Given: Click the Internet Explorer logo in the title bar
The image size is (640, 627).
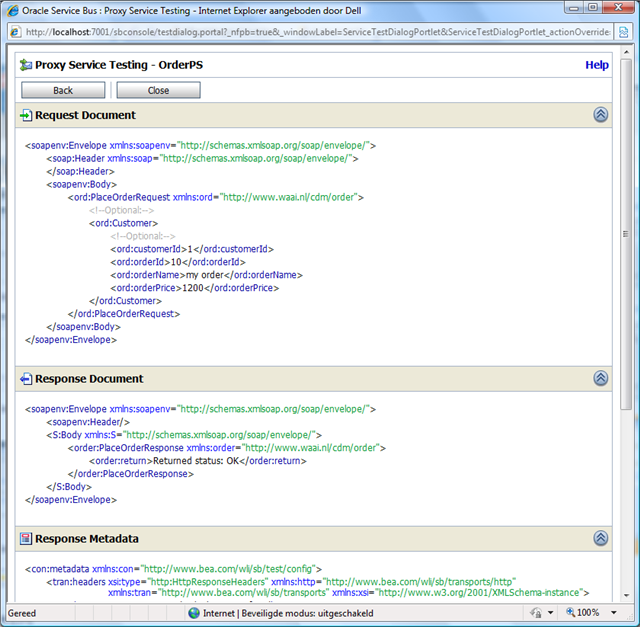Looking at the screenshot, I should click(x=13, y=10).
